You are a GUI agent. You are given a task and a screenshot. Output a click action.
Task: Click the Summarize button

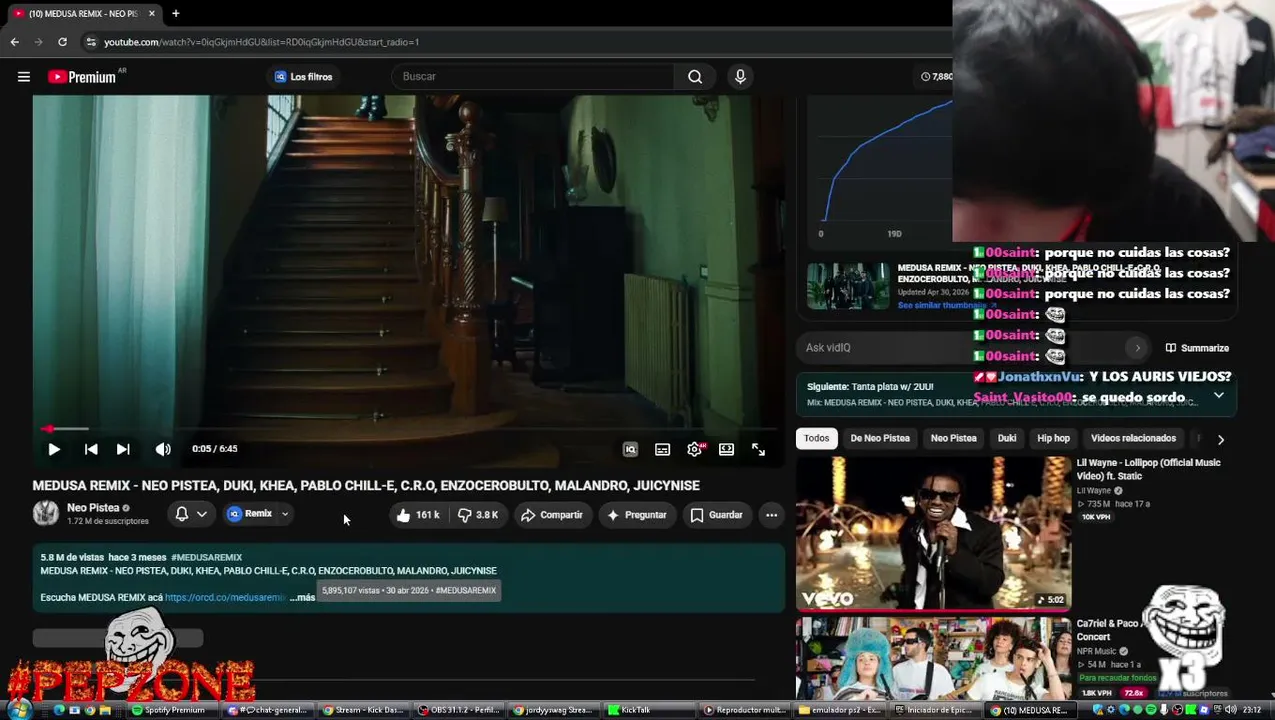[1197, 348]
